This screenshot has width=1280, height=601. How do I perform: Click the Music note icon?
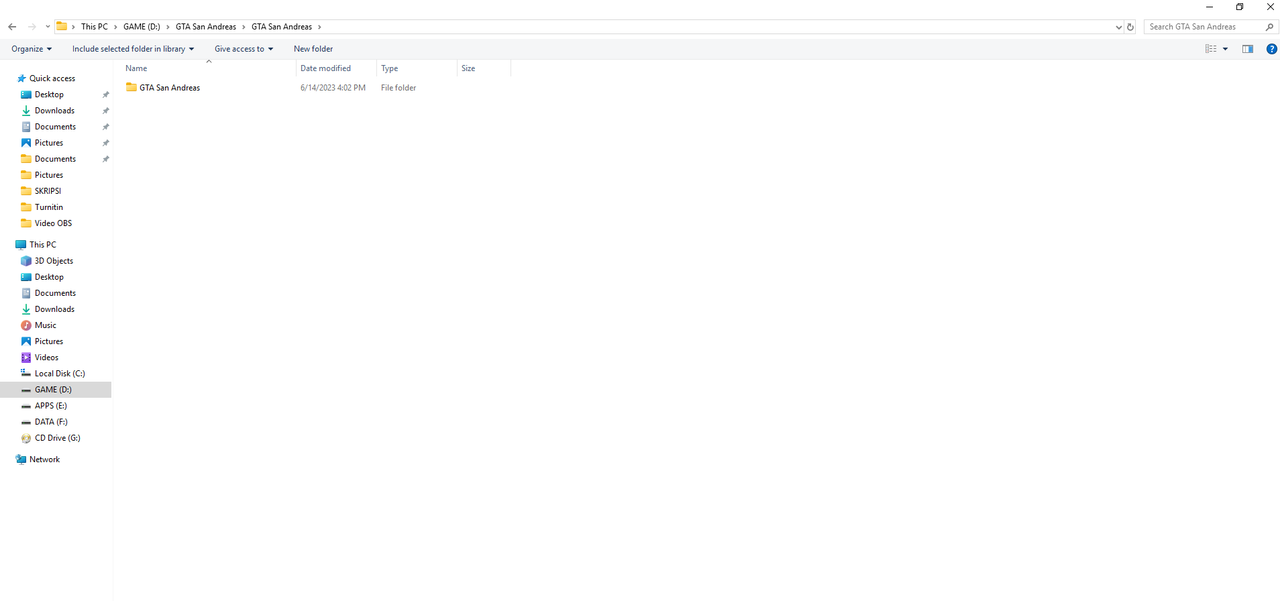26,325
